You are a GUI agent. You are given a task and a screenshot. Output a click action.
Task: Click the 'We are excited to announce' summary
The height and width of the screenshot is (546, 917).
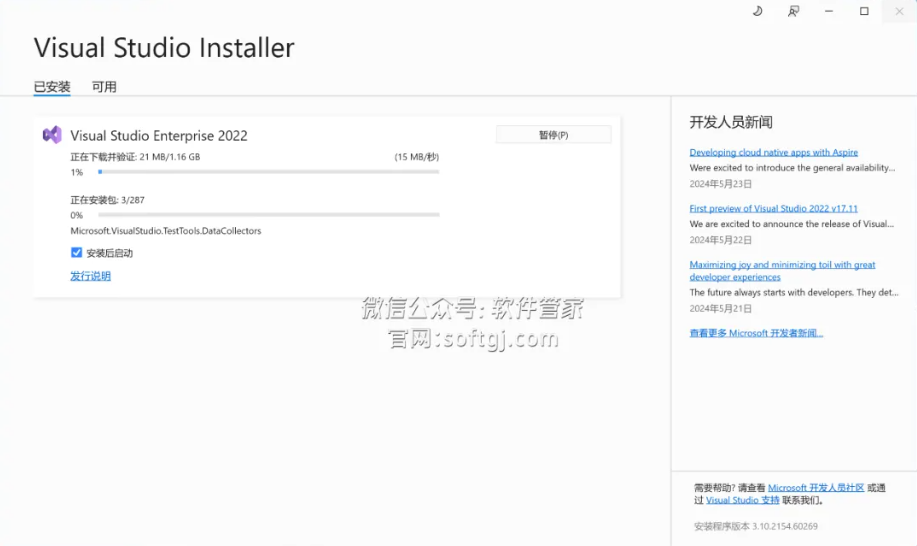click(x=792, y=224)
